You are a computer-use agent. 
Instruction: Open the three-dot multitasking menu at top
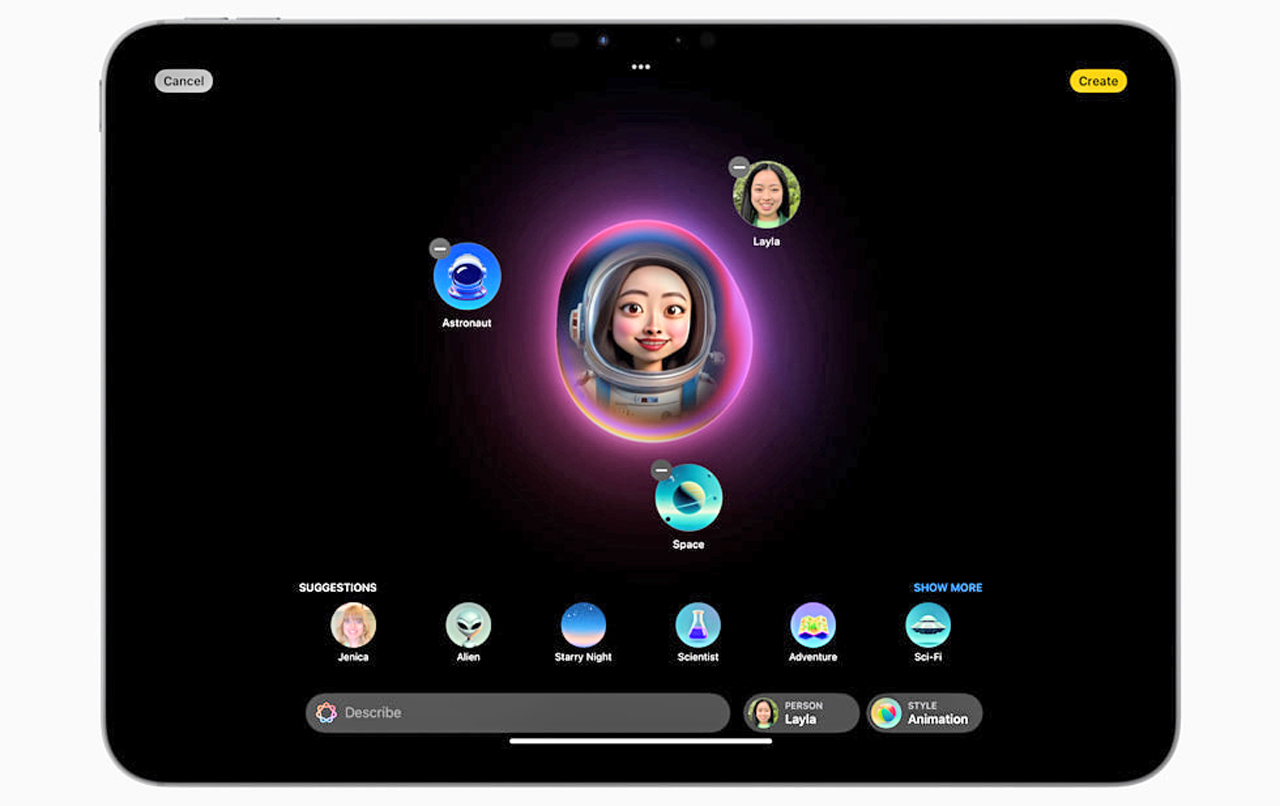pos(641,67)
